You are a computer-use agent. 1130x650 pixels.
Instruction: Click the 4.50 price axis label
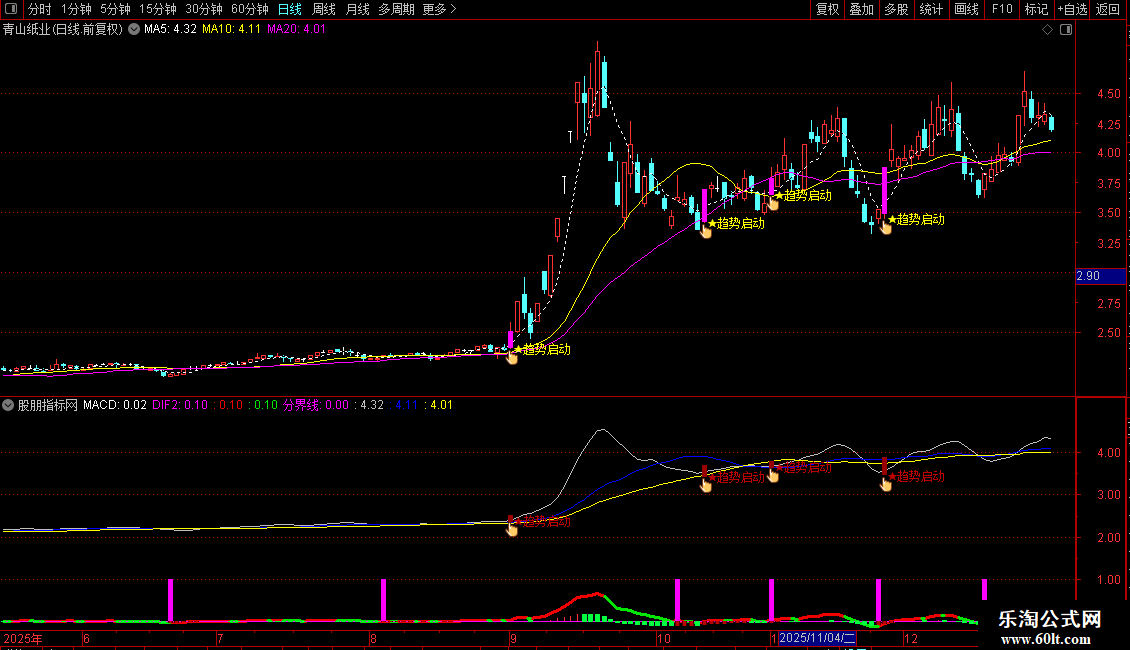point(1108,94)
